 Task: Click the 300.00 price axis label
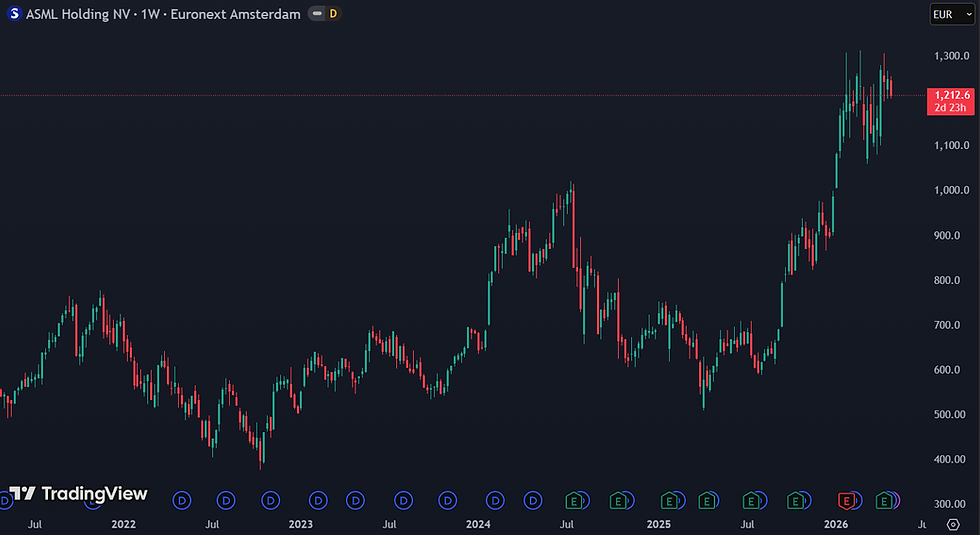tap(949, 504)
